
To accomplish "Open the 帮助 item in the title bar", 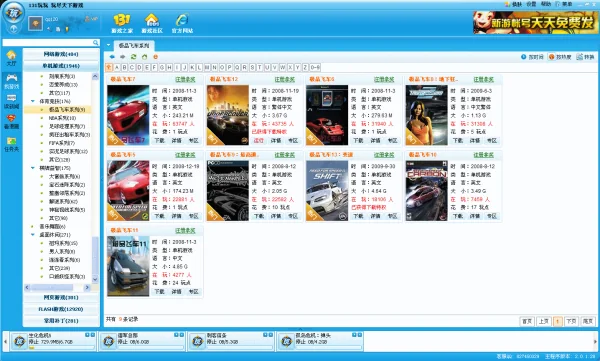I will pos(546,4).
